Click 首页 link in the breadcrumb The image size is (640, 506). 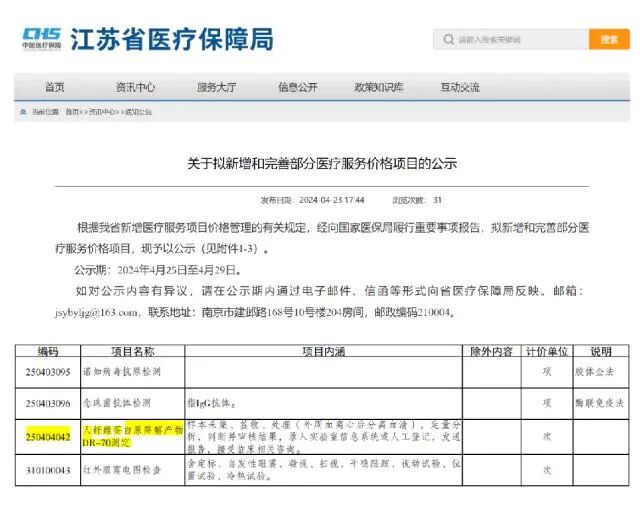pyautogui.click(x=72, y=112)
